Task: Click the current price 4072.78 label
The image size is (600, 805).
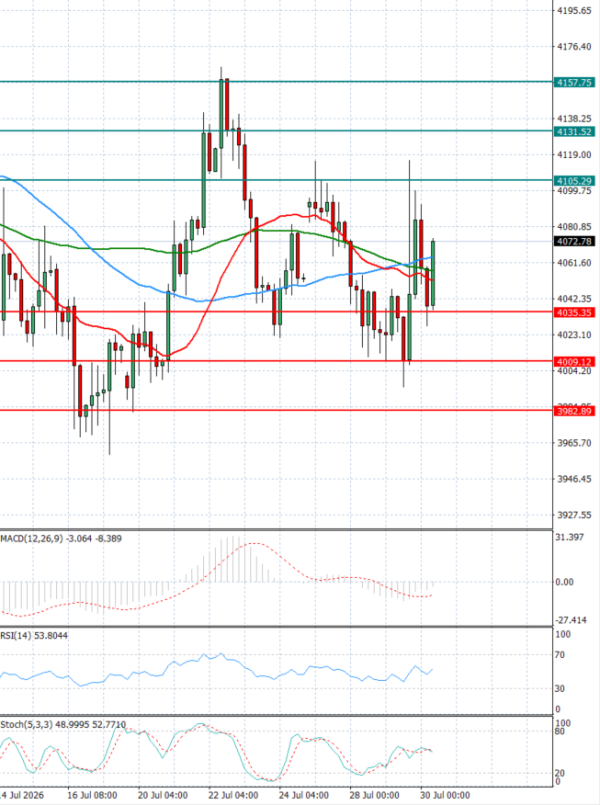Action: (574, 241)
